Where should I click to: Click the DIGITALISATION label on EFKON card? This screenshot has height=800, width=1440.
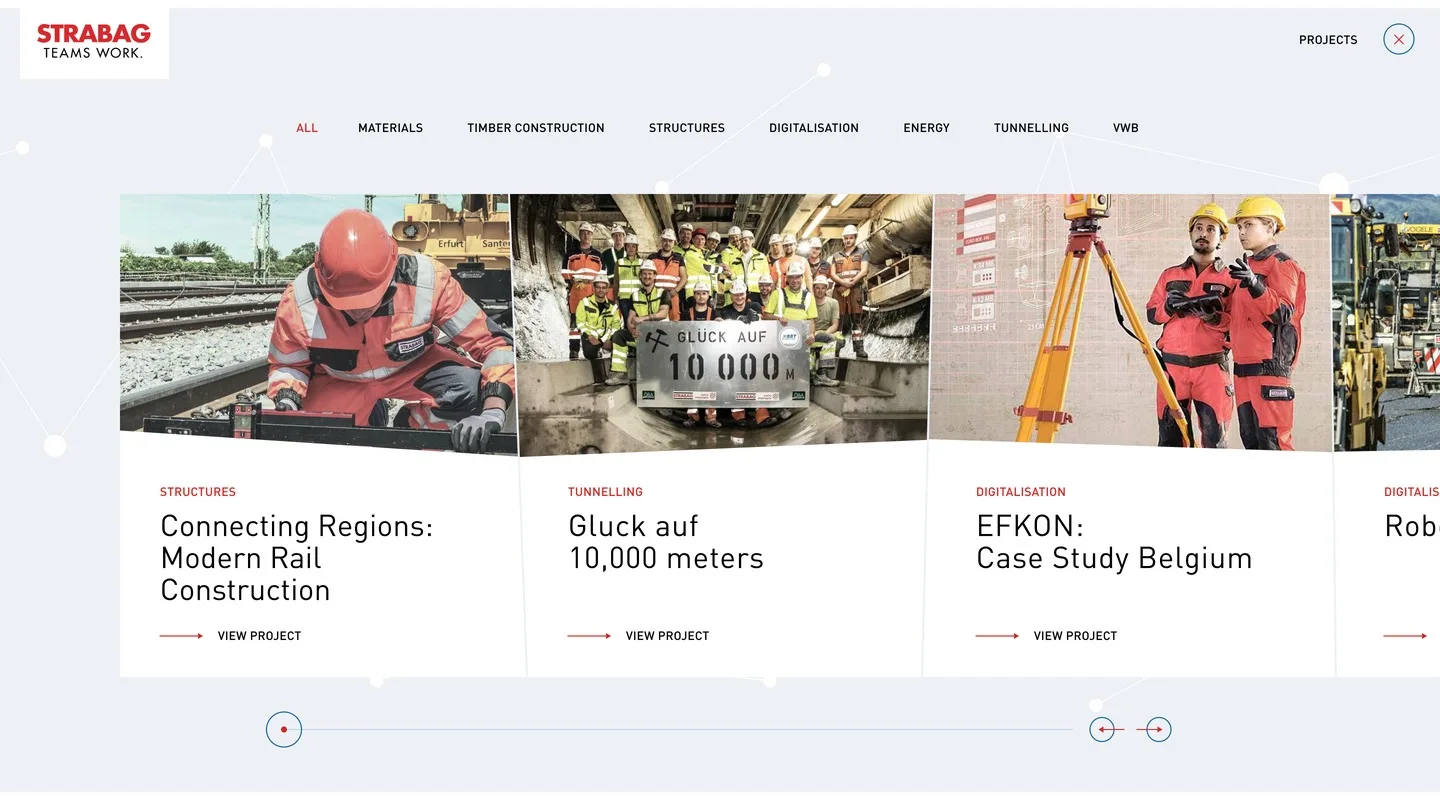point(1021,492)
